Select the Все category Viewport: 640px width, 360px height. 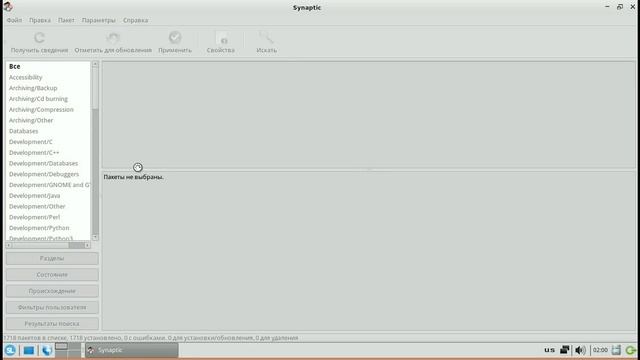pyautogui.click(x=48, y=66)
